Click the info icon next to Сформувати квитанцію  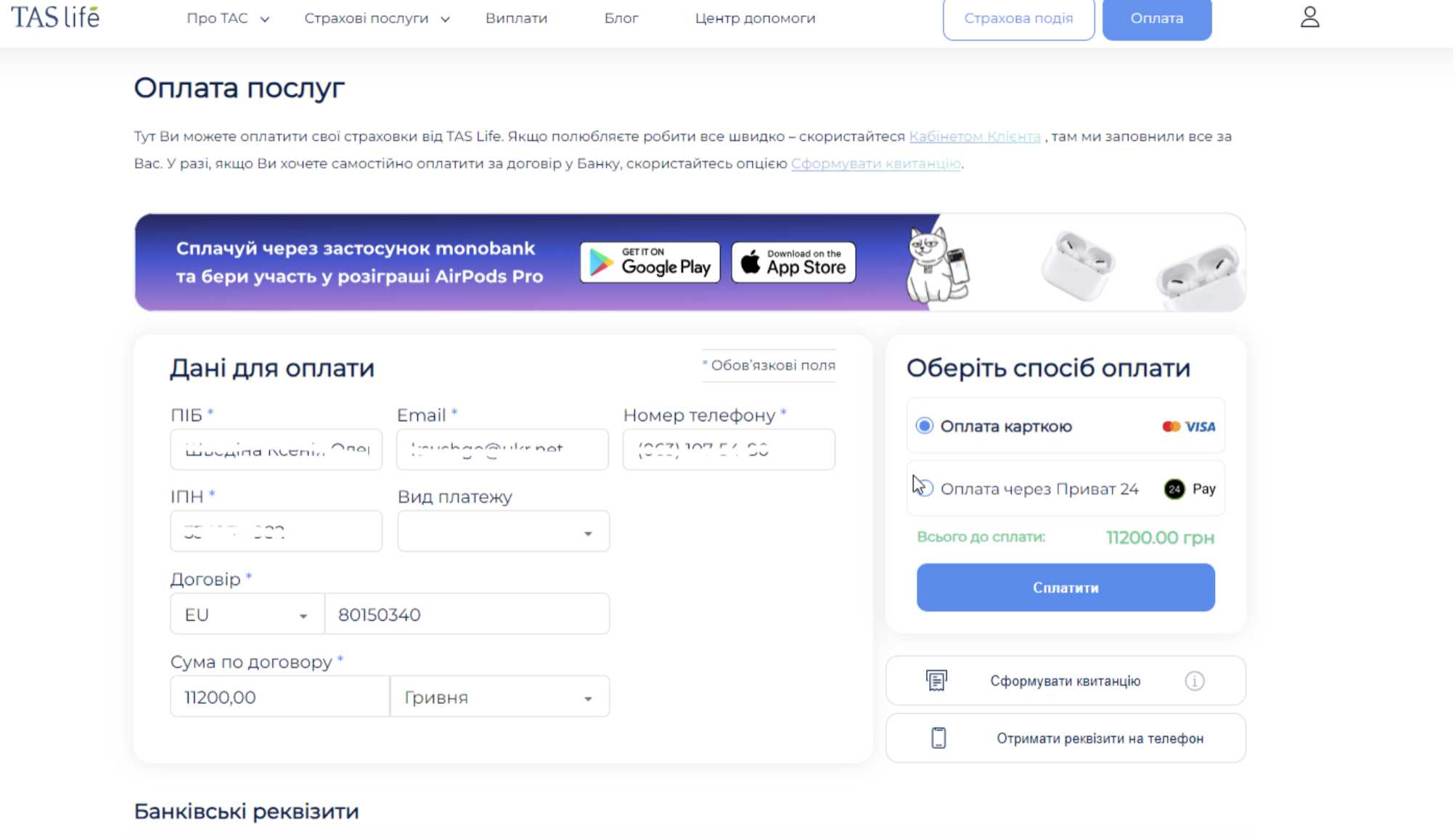click(1195, 680)
